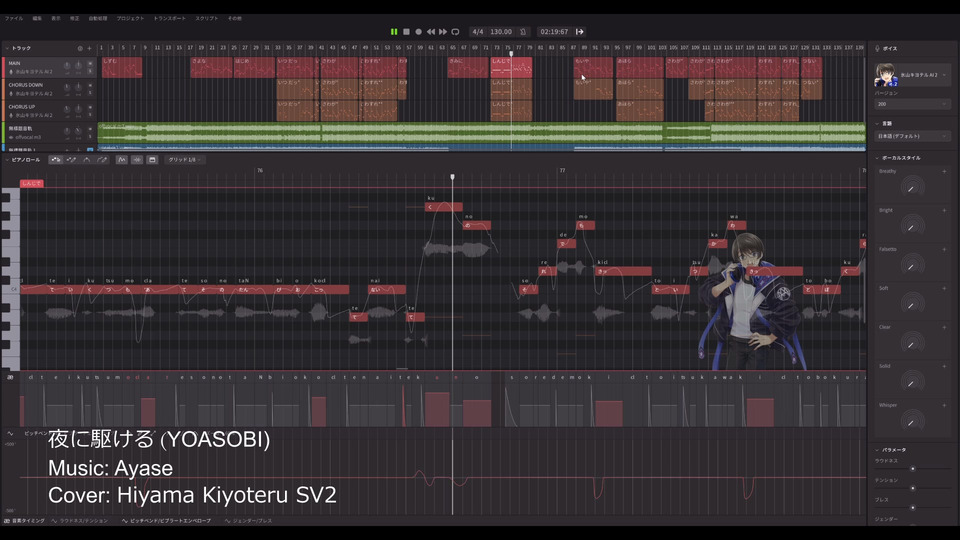Screen dimensions: 960x540
Task: Solo the MAIN track
Action: [x=90, y=71]
